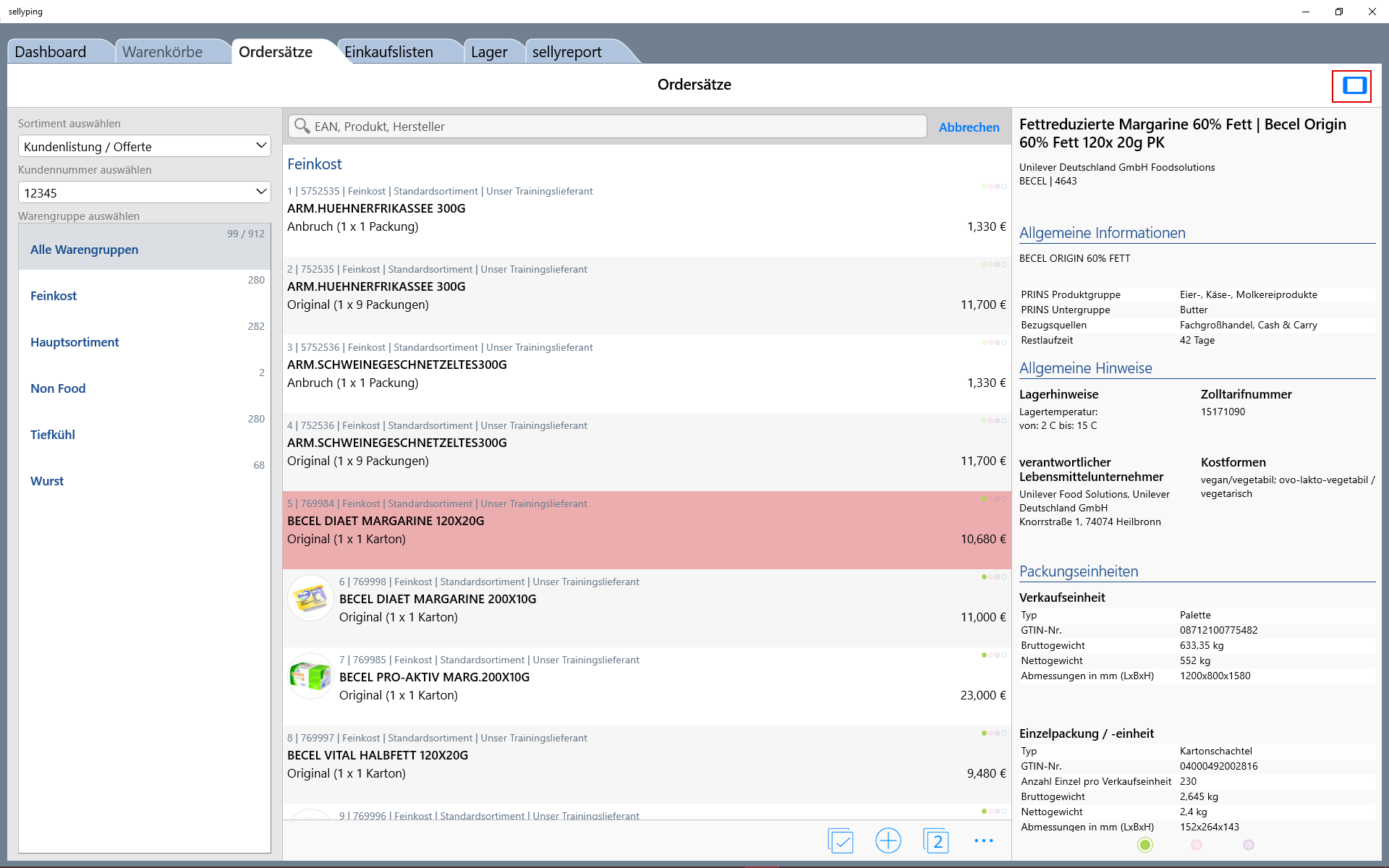Focus the EAN, Produkt, Hersteller search field

[x=615, y=127]
